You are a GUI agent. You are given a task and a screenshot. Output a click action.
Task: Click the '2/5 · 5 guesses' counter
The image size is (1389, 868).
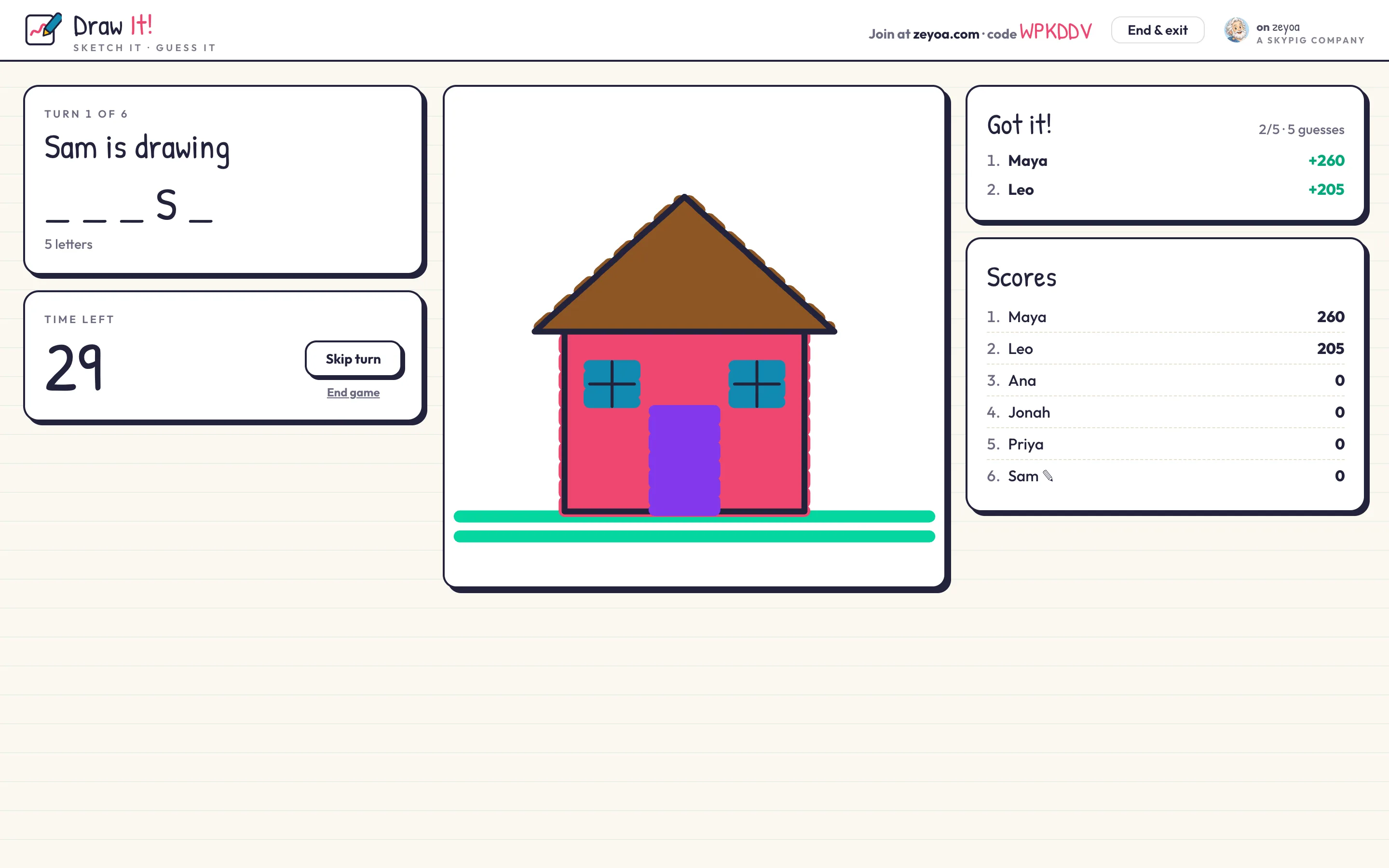pyautogui.click(x=1301, y=130)
